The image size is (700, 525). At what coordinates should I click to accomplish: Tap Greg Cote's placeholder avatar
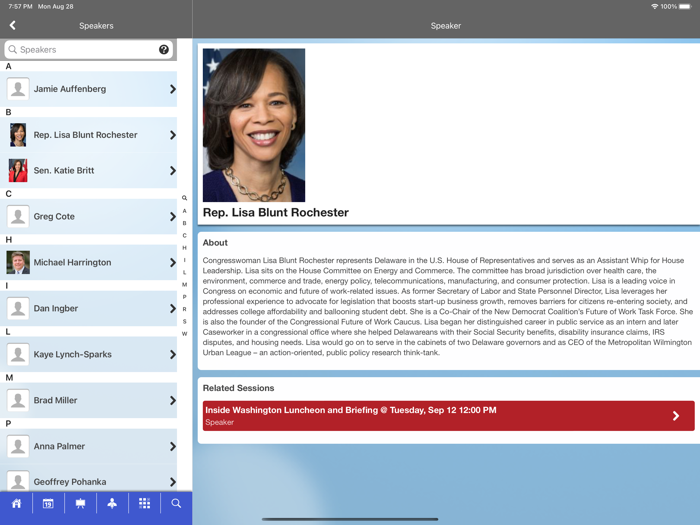[18, 217]
